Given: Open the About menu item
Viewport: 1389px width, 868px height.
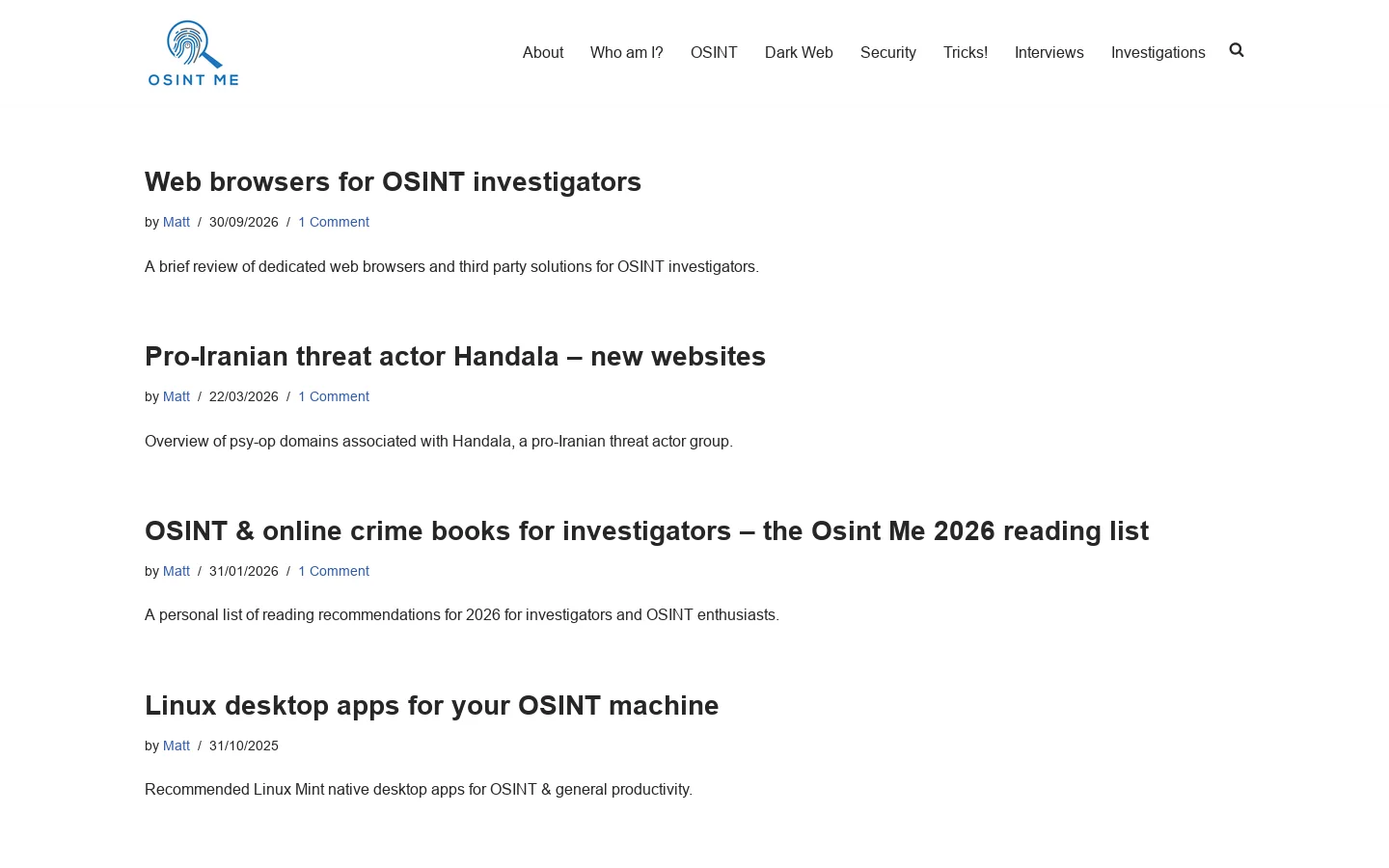Looking at the screenshot, I should pos(543,52).
